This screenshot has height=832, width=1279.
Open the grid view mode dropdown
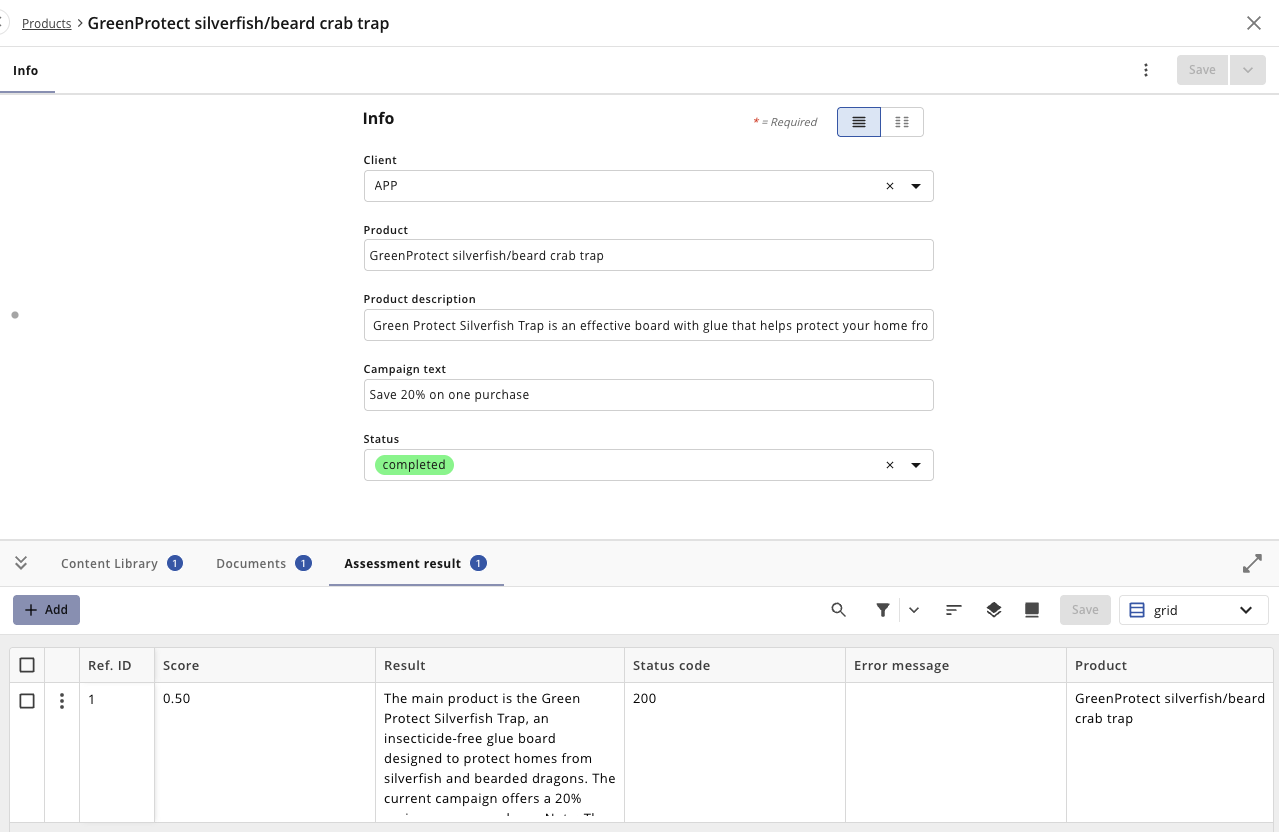[x=1194, y=610]
